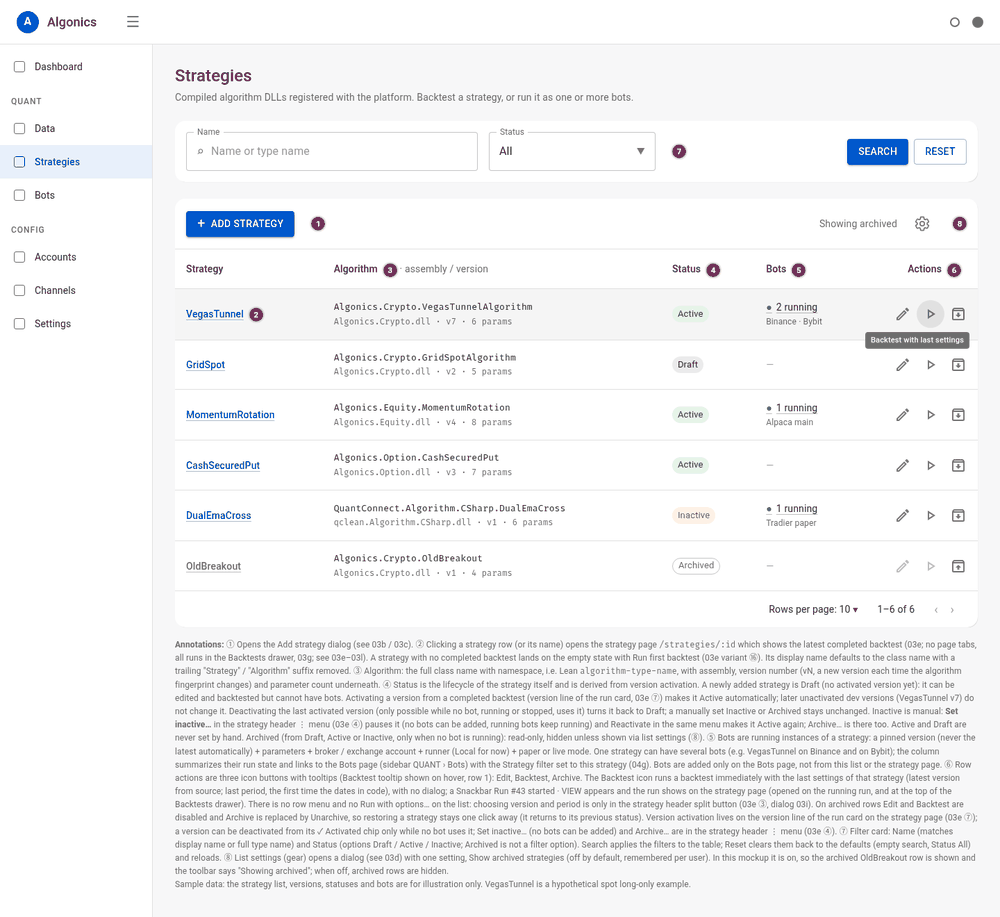1000x917 pixels.
Task: Open list settings via the gear icon
Action: tap(922, 224)
